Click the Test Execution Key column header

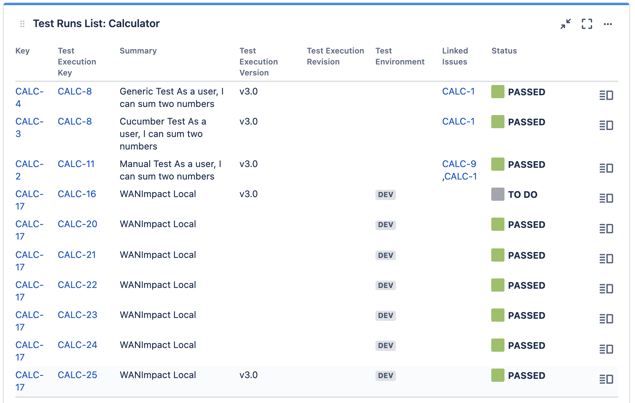point(77,62)
